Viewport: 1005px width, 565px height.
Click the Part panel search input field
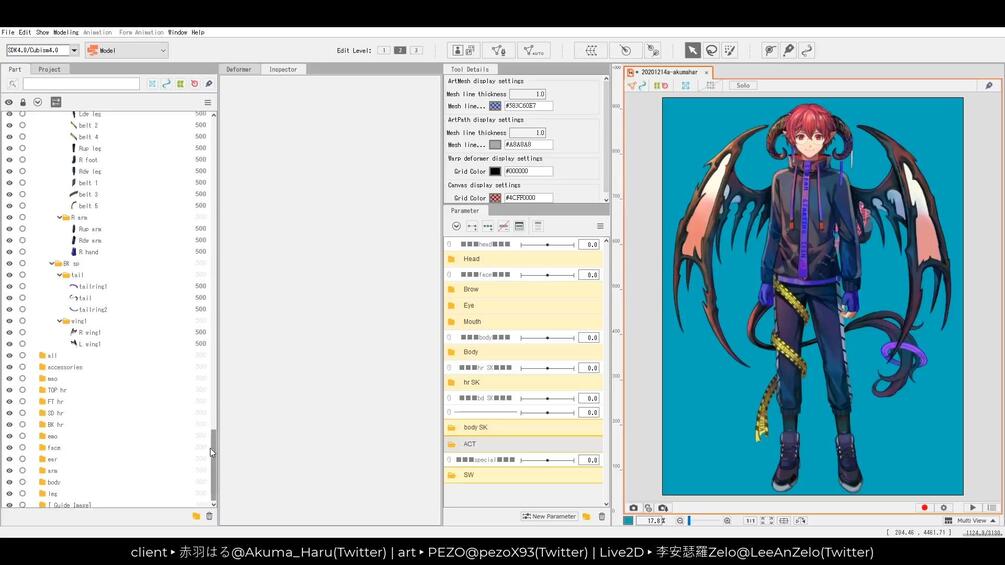[81, 84]
